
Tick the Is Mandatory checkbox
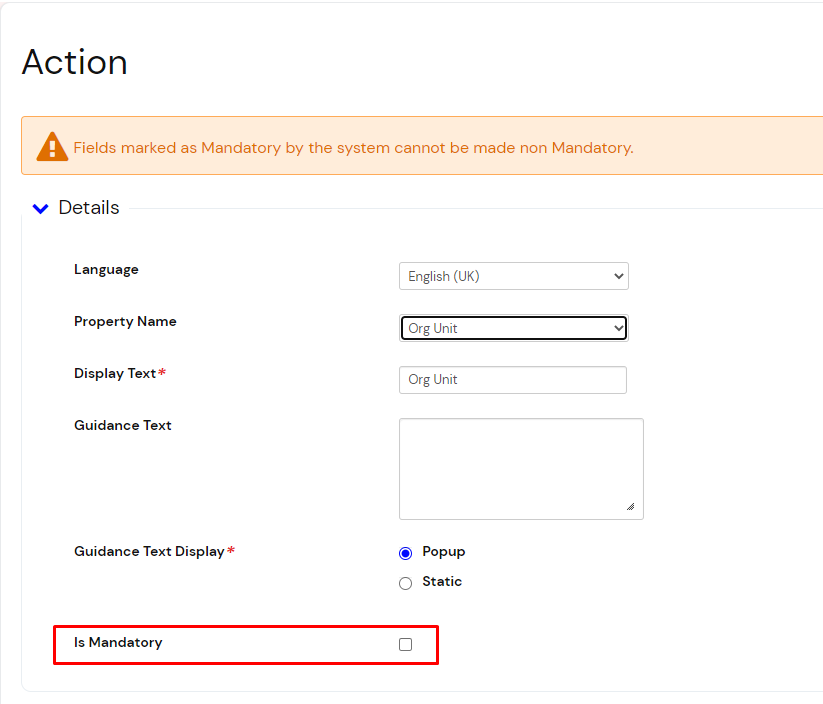[405, 644]
